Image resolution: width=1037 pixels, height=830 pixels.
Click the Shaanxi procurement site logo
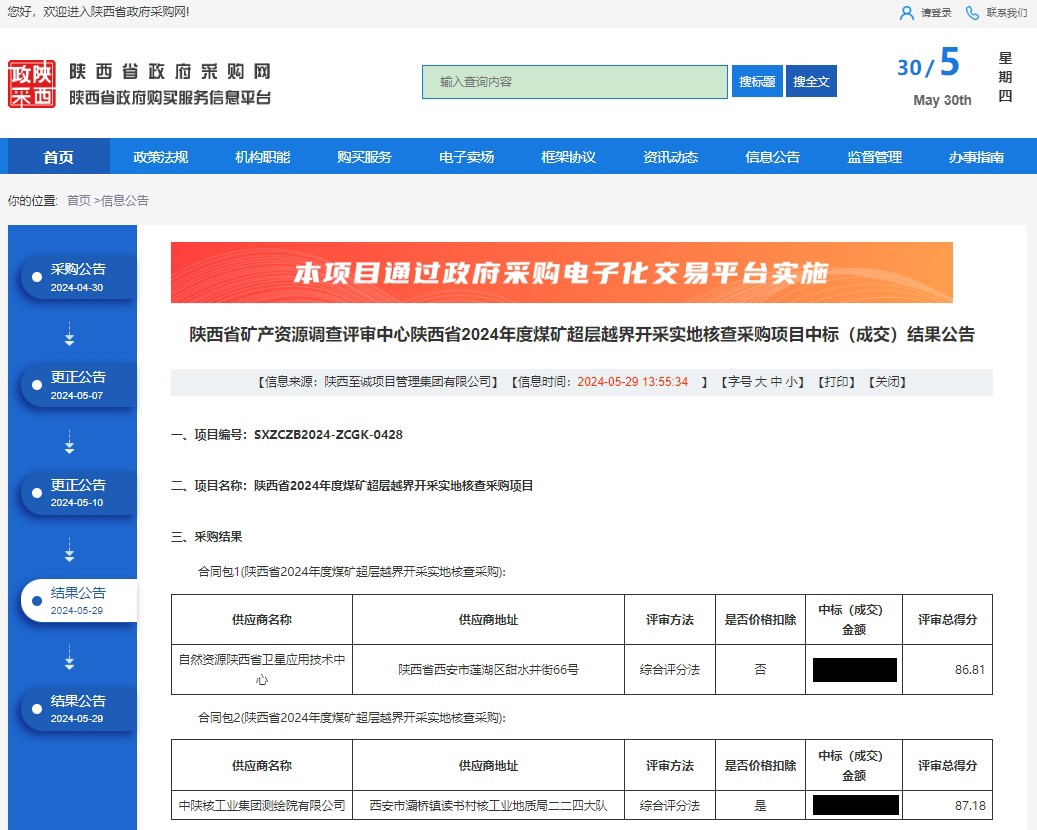pos(32,84)
